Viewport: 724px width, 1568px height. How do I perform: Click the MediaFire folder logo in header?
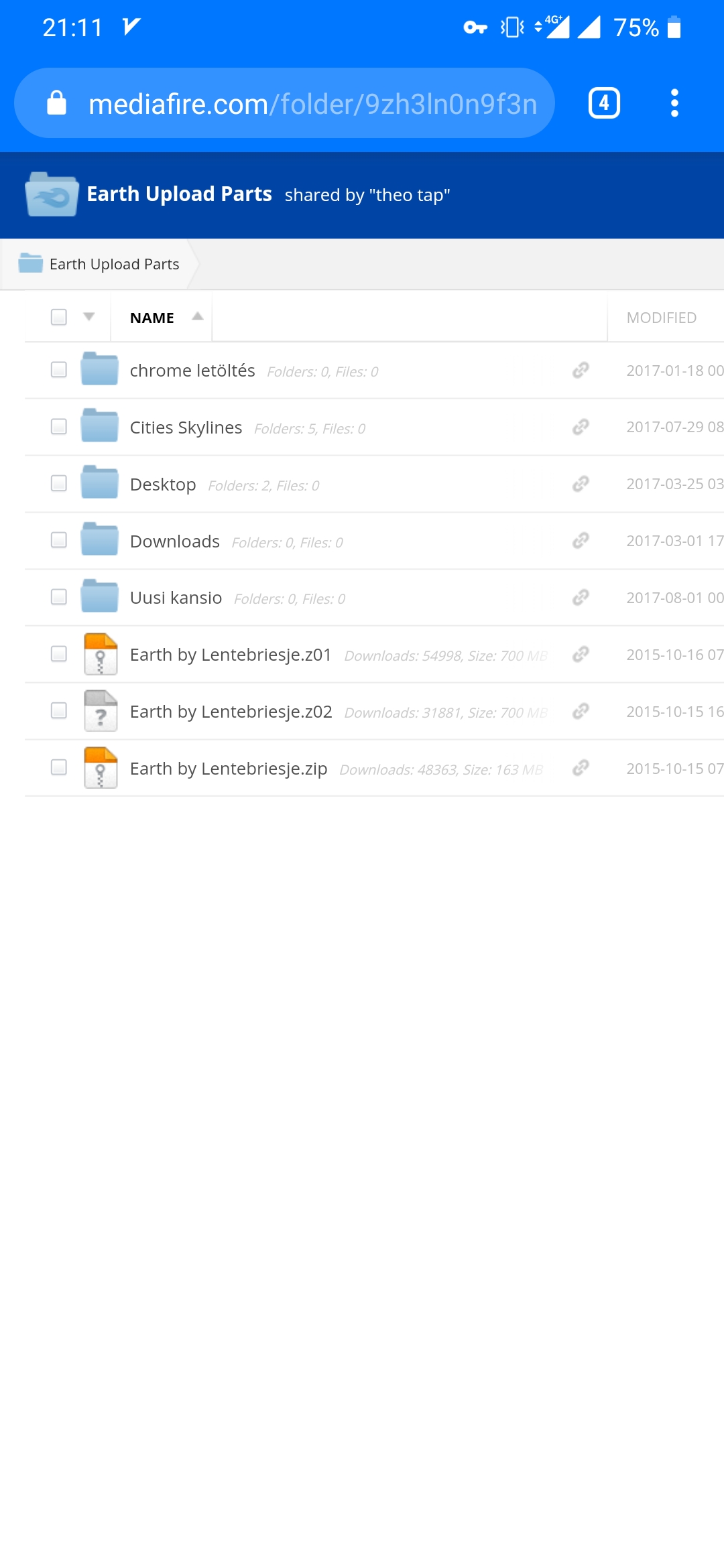pos(52,194)
